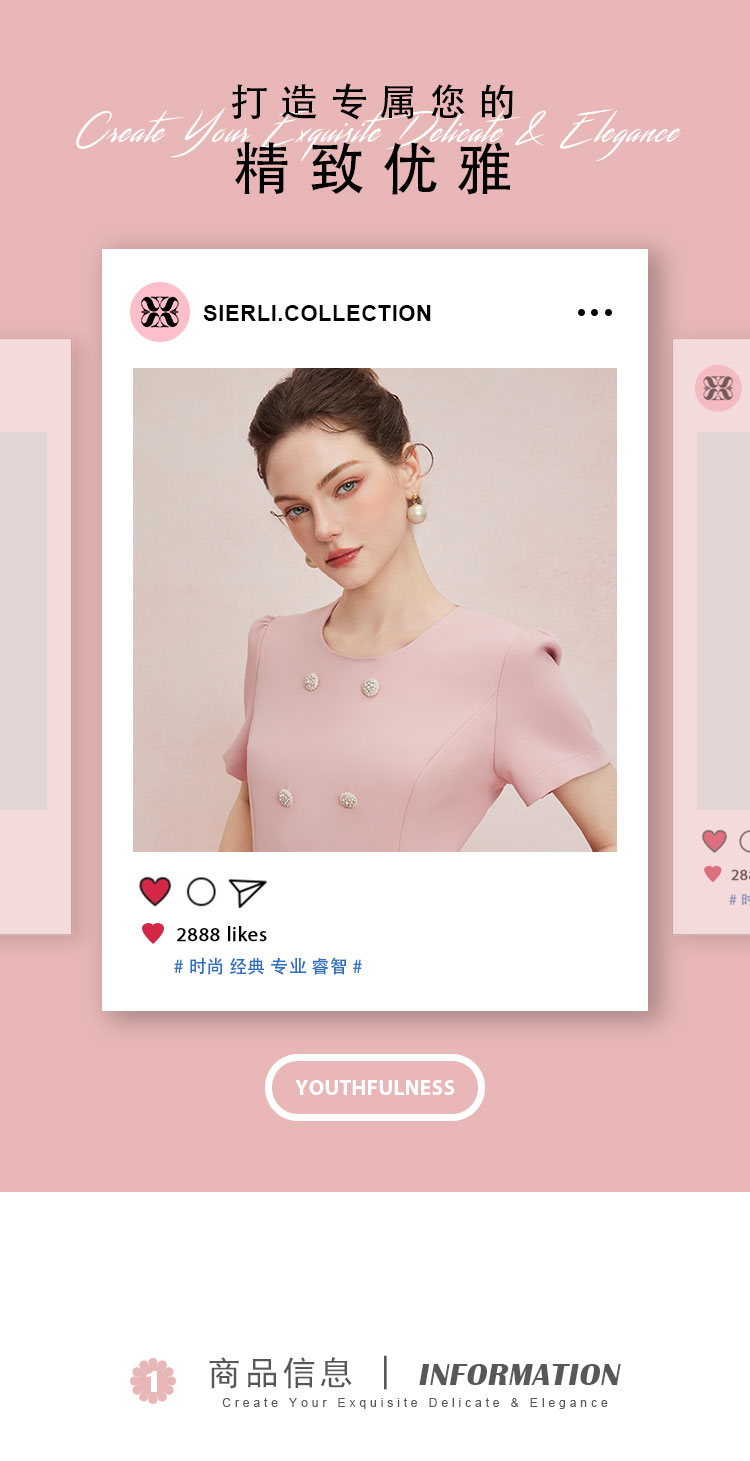Screen dimensions: 750x1461
Task: Click the SIERLI.COLLECTION pink profile logo
Action: coord(160,312)
